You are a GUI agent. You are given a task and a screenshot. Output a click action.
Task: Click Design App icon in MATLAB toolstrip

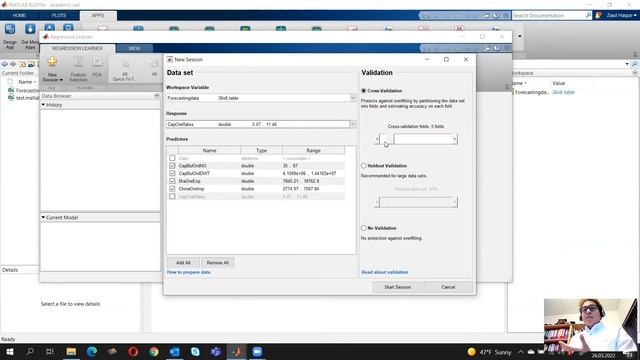point(10,29)
